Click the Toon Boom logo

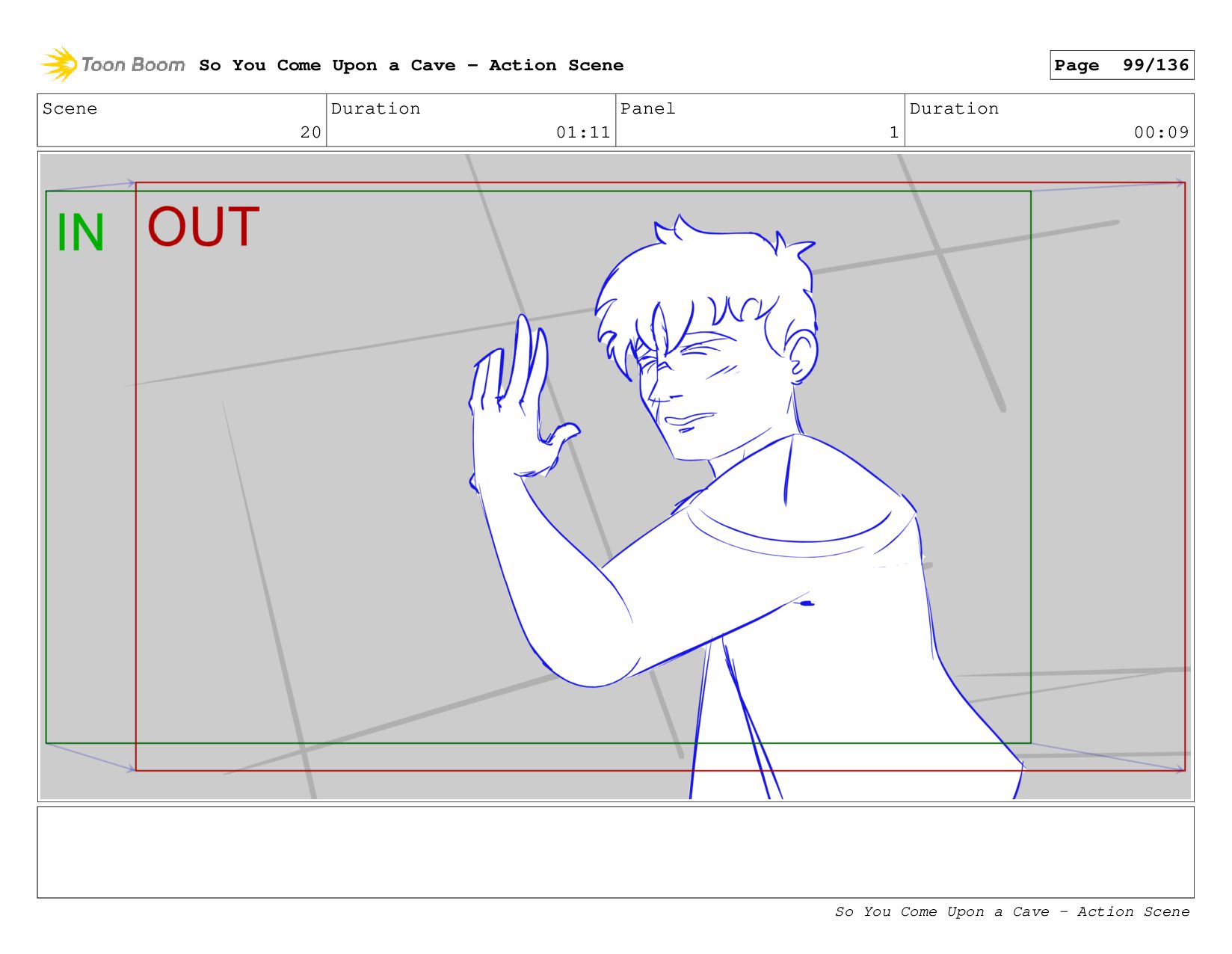[x=113, y=65]
